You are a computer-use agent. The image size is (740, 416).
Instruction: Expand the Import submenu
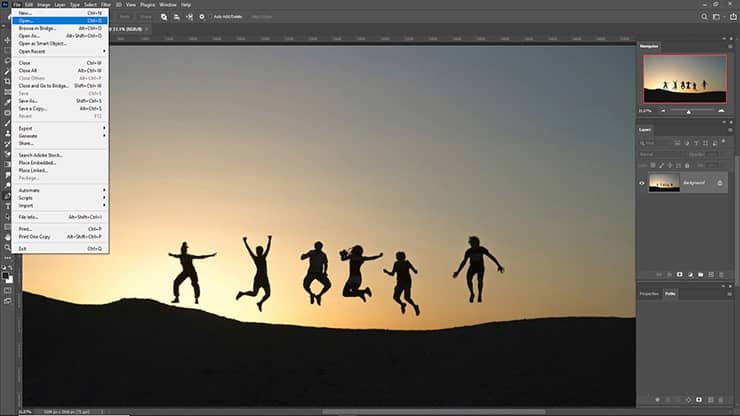[60, 205]
